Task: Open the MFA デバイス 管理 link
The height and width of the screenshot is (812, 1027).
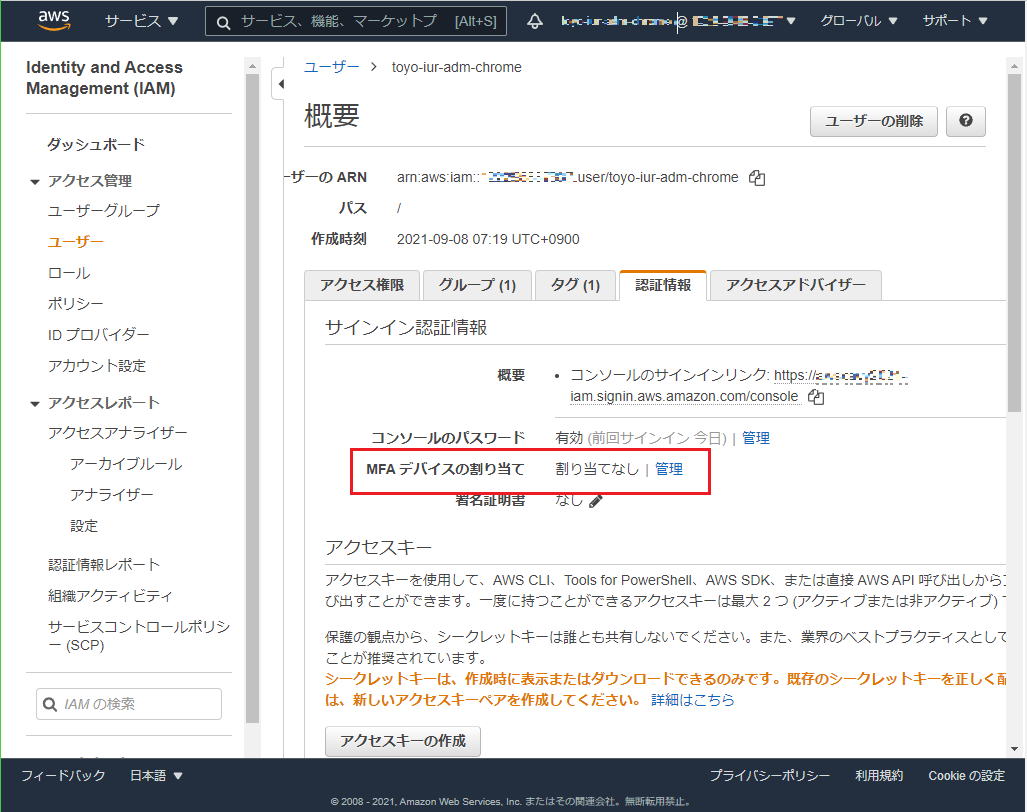Action: [x=669, y=469]
